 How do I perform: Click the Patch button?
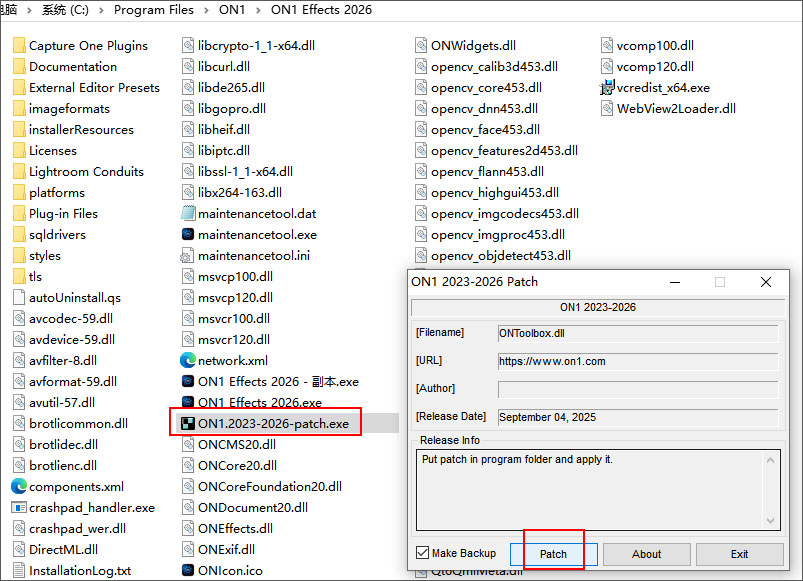554,554
